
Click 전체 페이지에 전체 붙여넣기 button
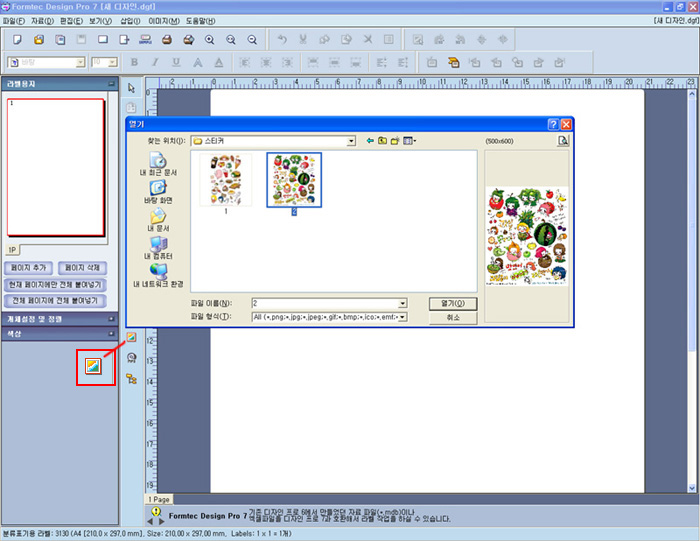(x=55, y=301)
